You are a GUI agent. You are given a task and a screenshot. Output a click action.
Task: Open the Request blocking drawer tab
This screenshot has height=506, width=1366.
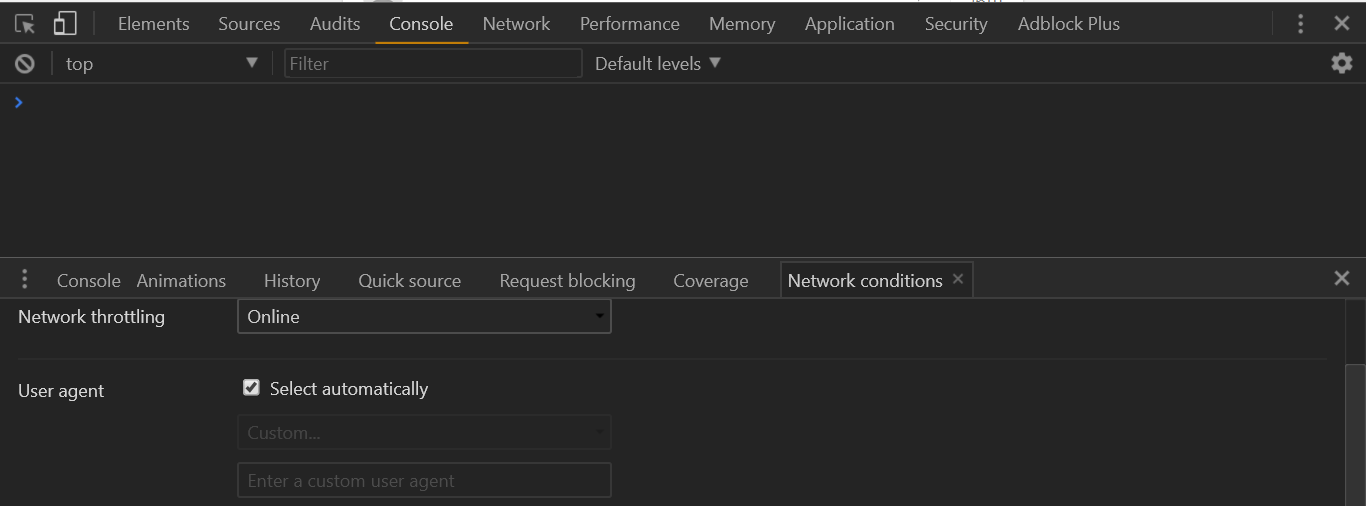pyautogui.click(x=567, y=281)
